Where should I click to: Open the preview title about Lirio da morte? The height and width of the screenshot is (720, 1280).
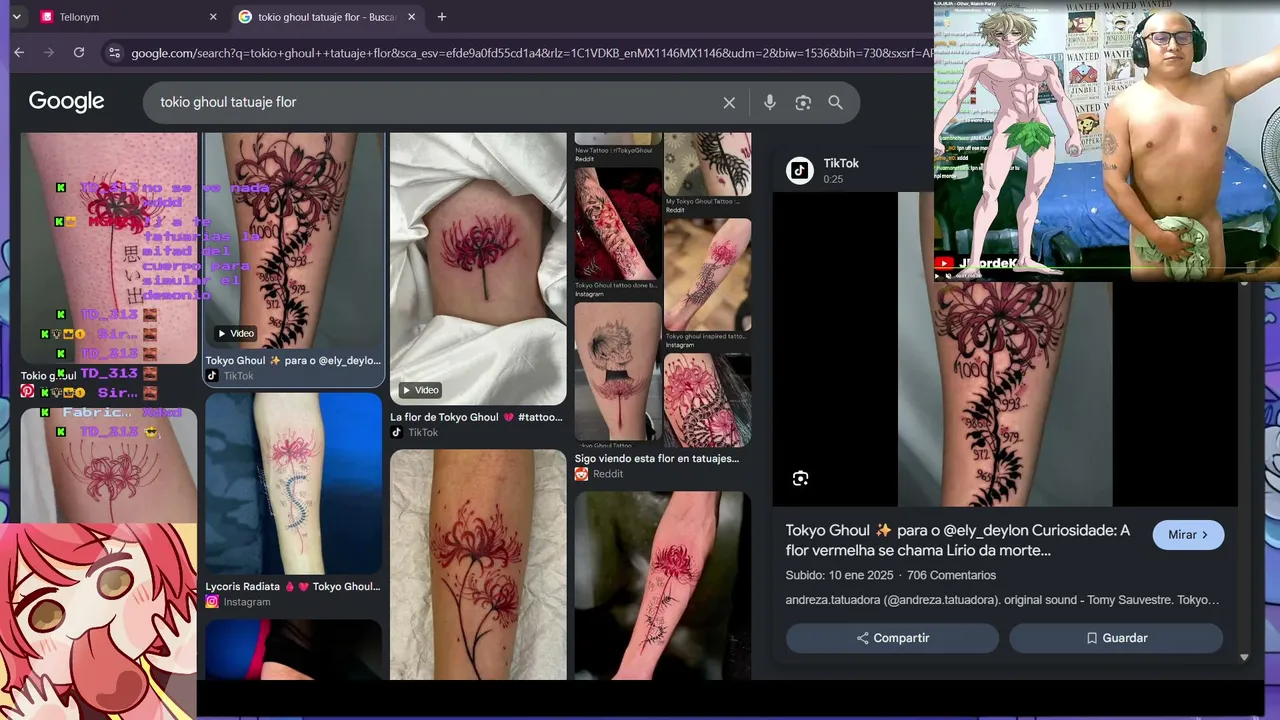pyautogui.click(x=958, y=540)
